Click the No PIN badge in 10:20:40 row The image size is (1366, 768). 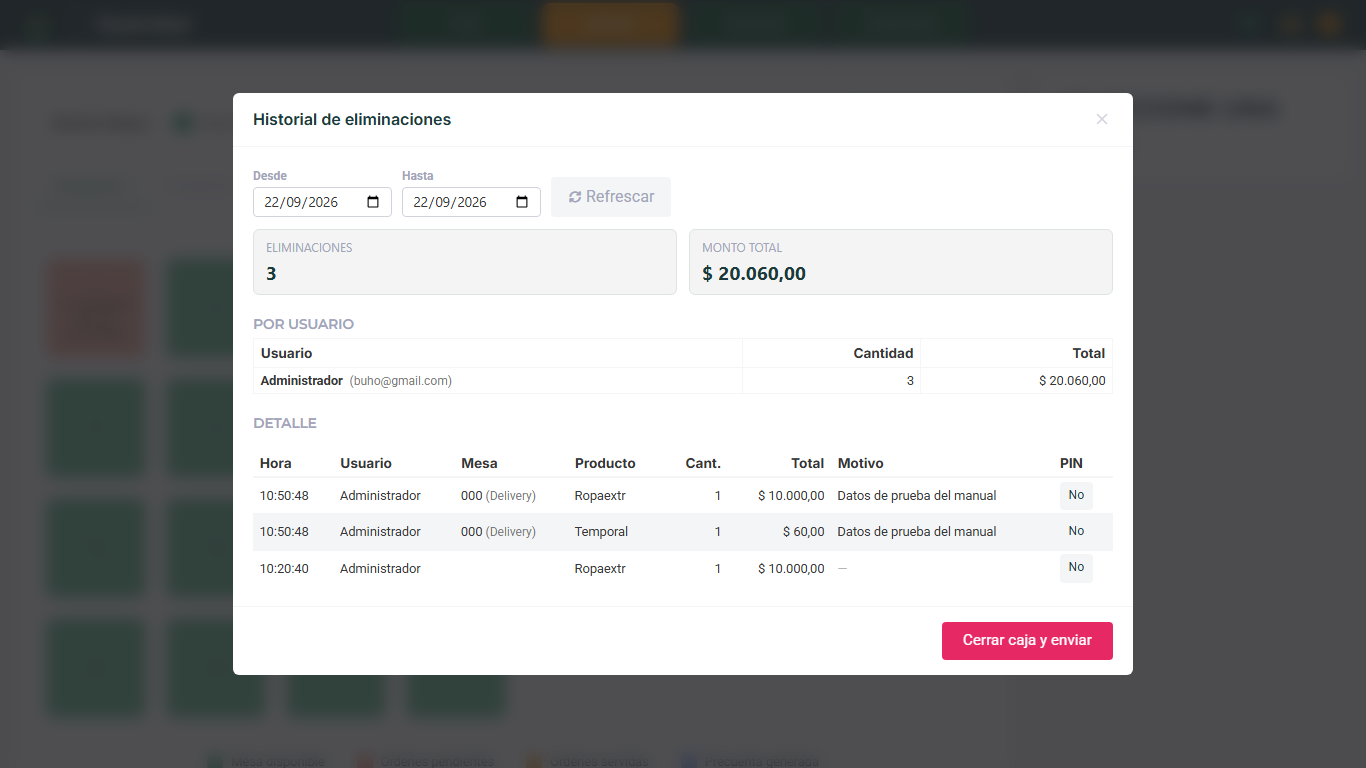point(1076,568)
